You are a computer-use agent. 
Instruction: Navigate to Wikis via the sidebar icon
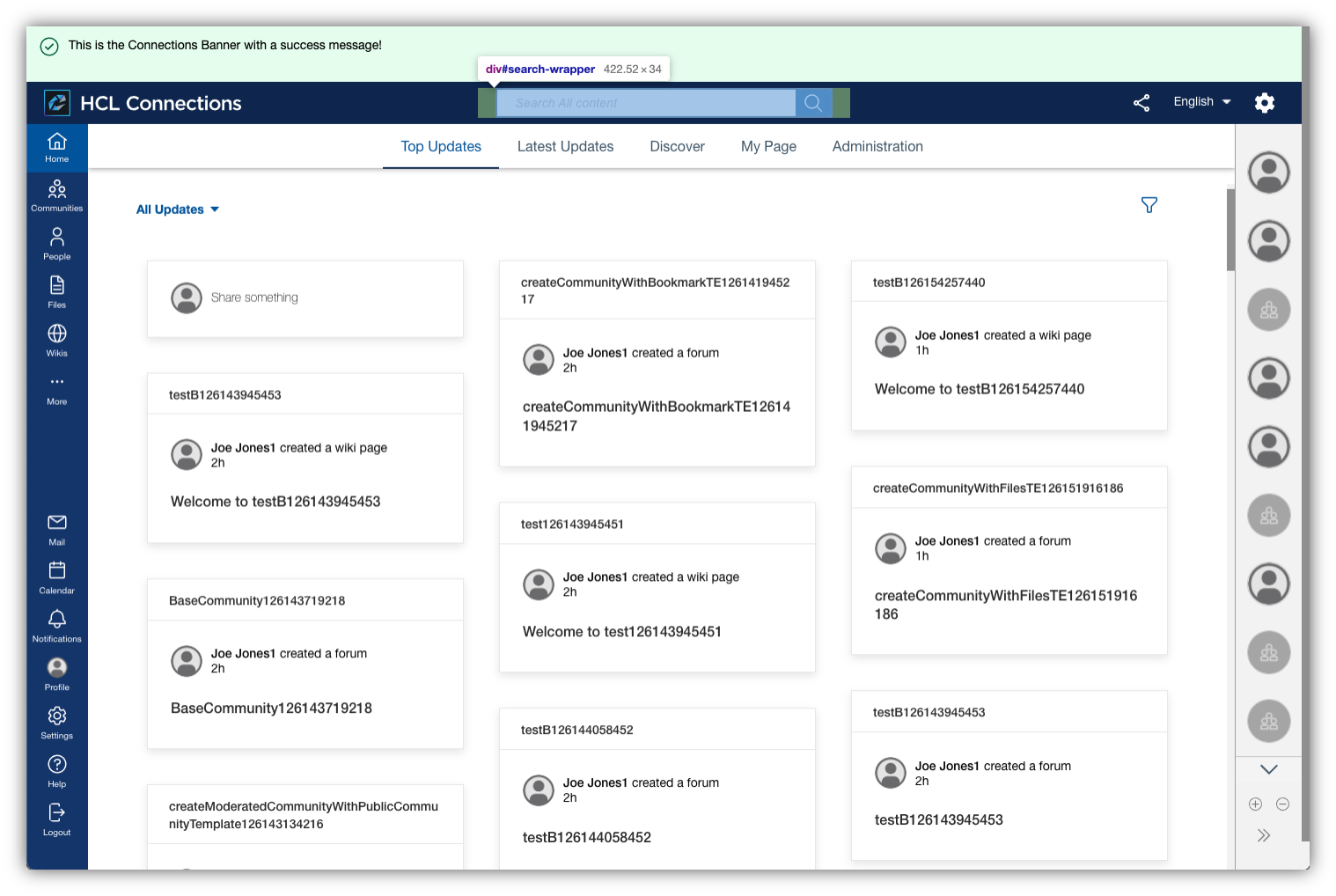[x=56, y=338]
